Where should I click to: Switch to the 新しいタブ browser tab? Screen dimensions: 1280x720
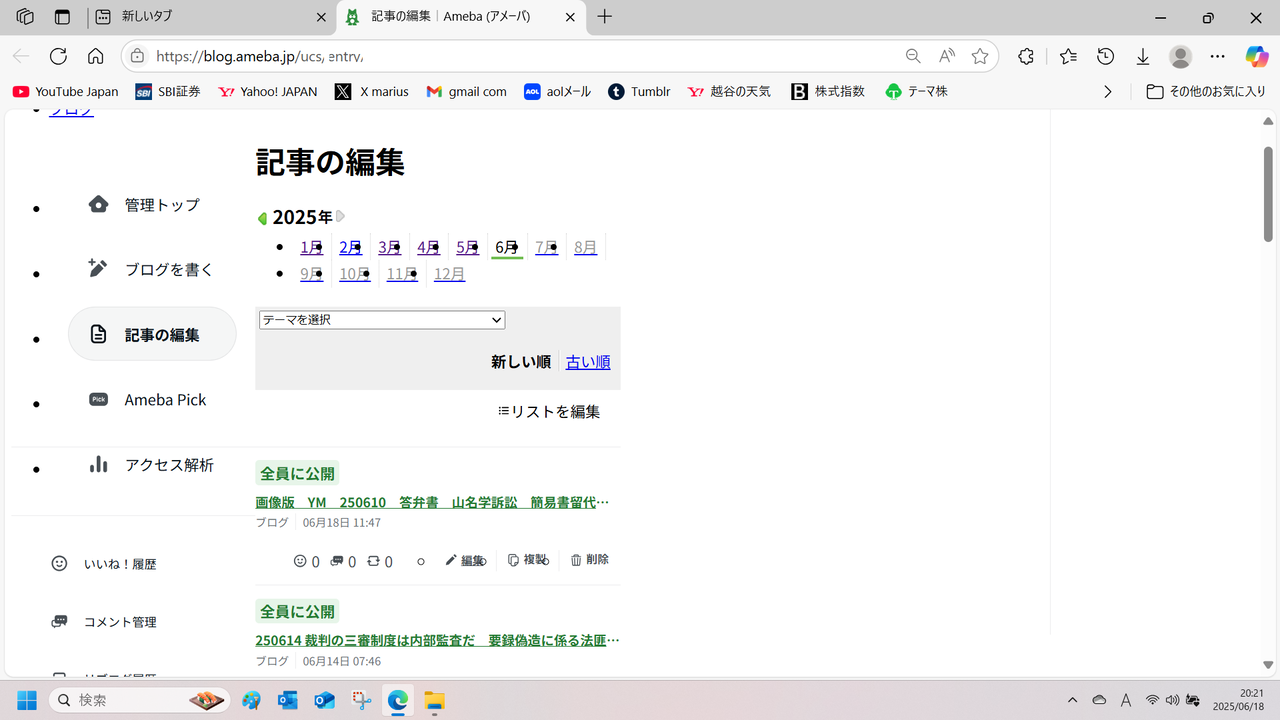[210, 17]
